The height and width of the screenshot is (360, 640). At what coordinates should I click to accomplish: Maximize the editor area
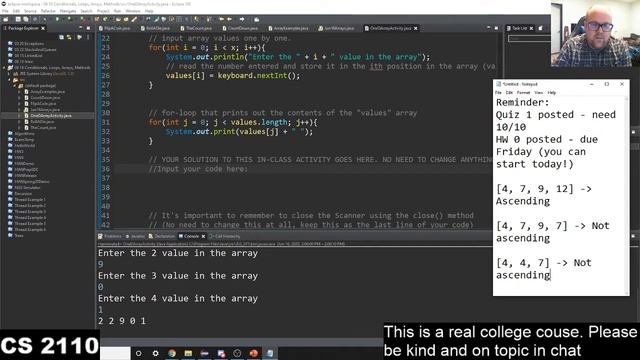(496, 28)
